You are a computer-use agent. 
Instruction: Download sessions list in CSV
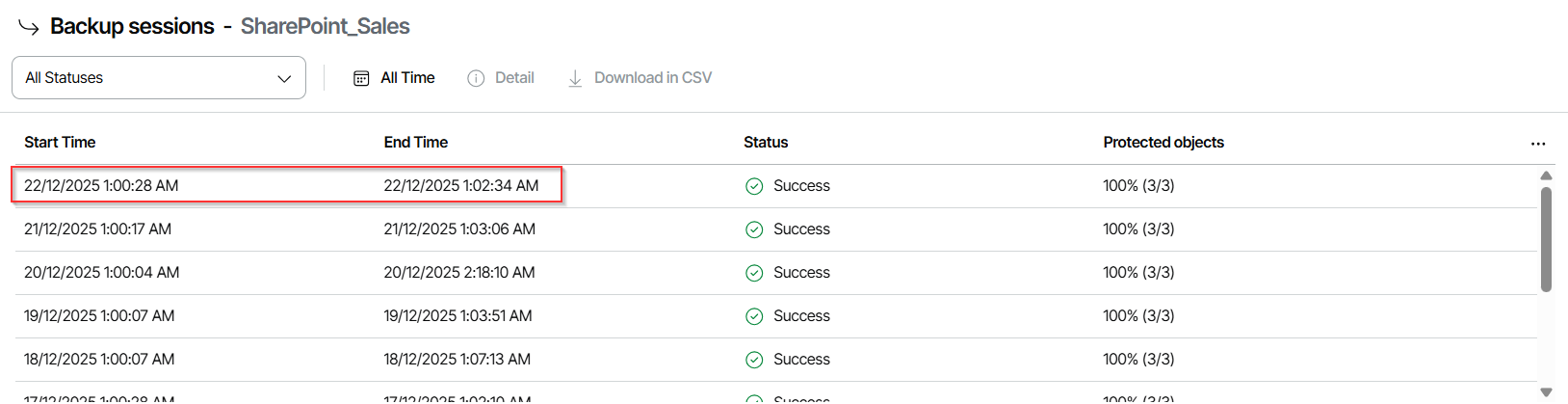pos(652,78)
